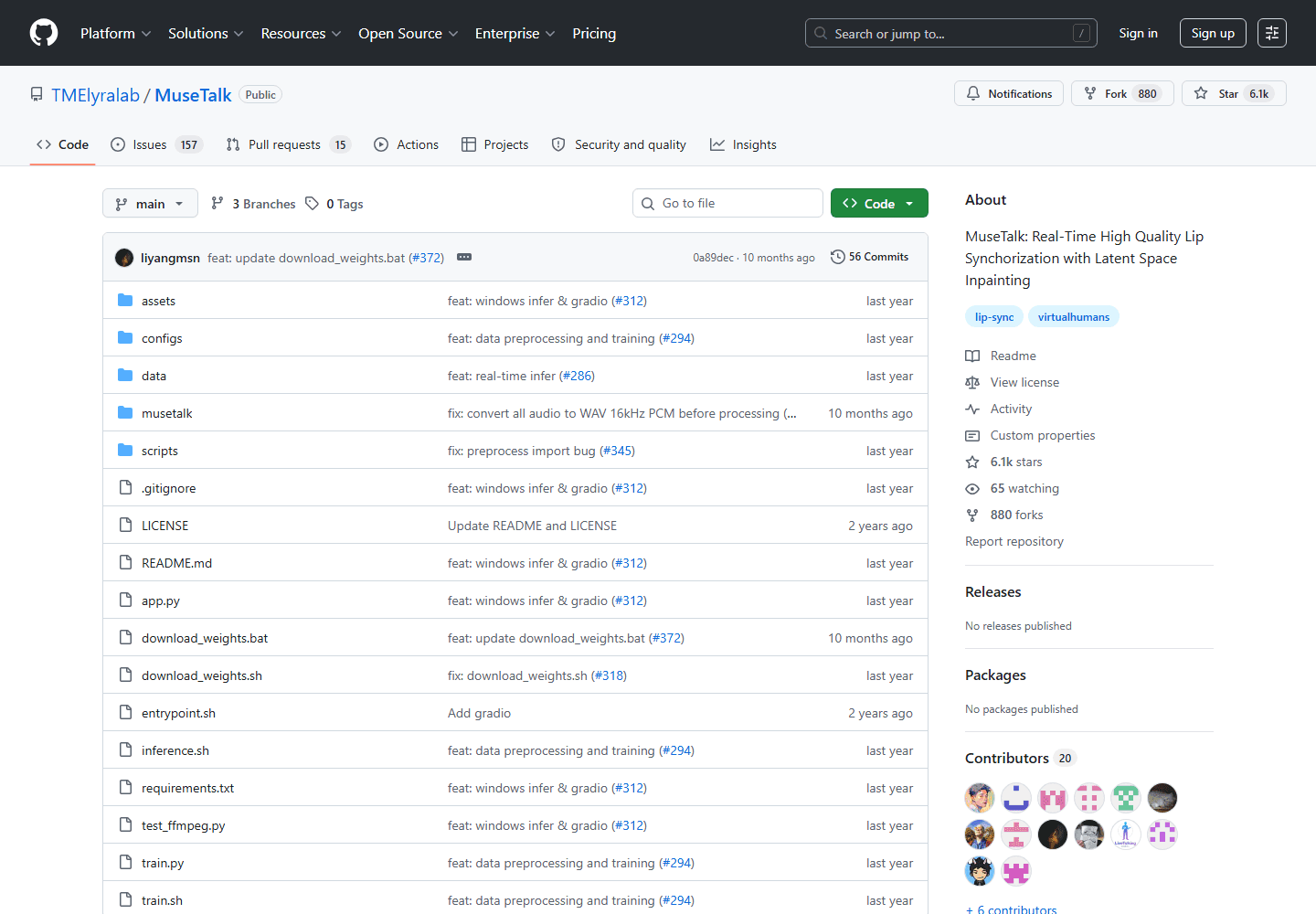
Task: Open Custom properties link
Action: click(x=1030, y=435)
